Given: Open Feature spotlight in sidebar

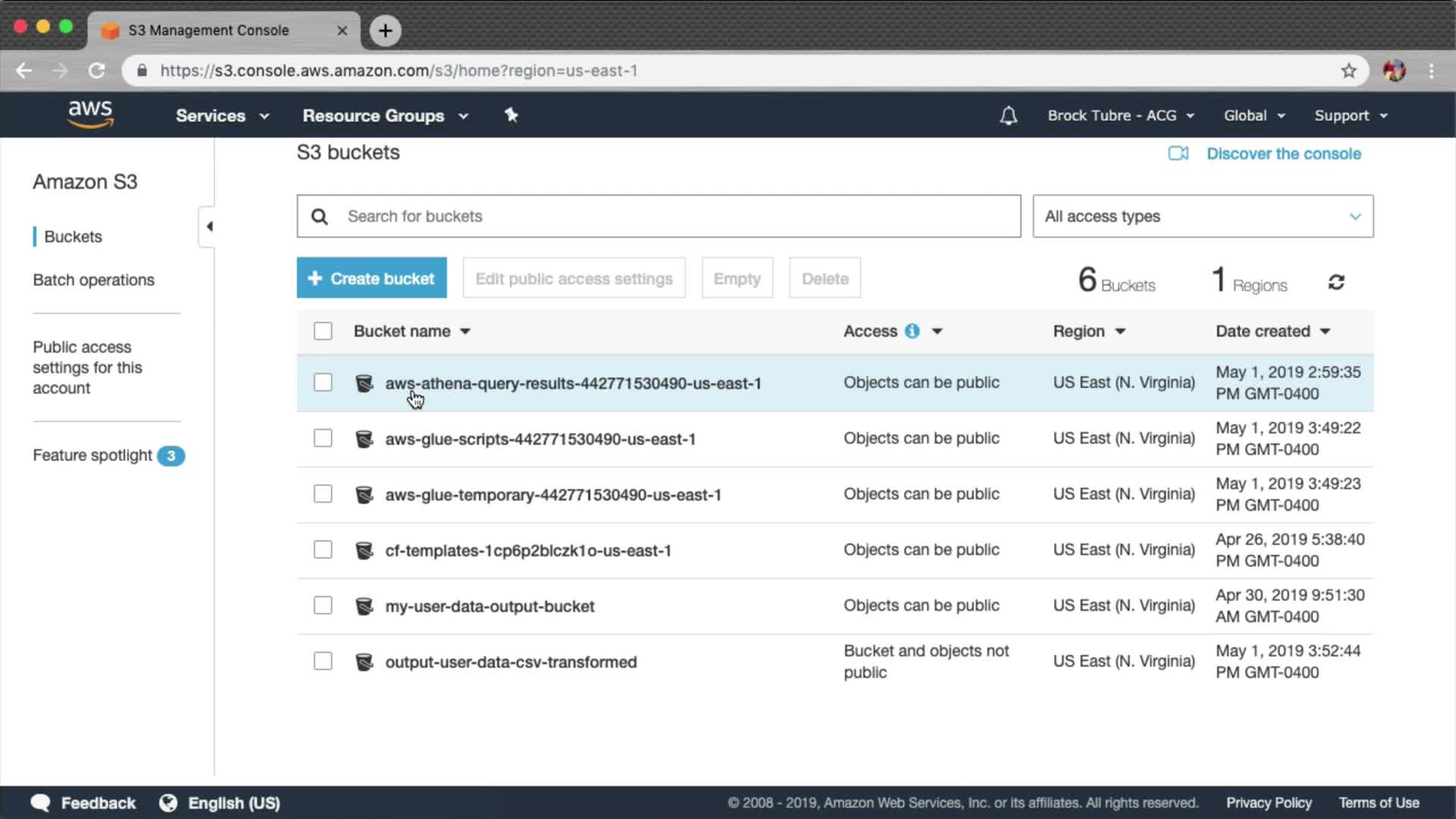Looking at the screenshot, I should click(93, 455).
